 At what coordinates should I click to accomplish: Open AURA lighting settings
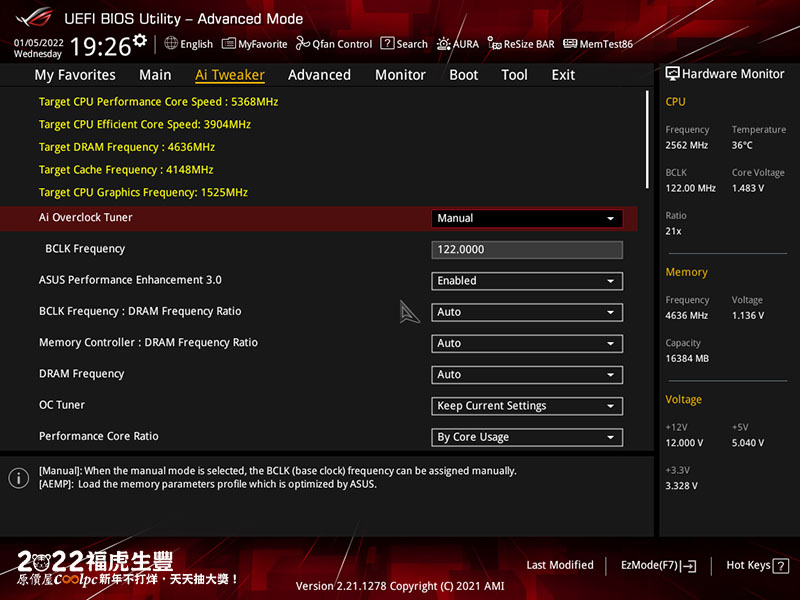pyautogui.click(x=444, y=44)
